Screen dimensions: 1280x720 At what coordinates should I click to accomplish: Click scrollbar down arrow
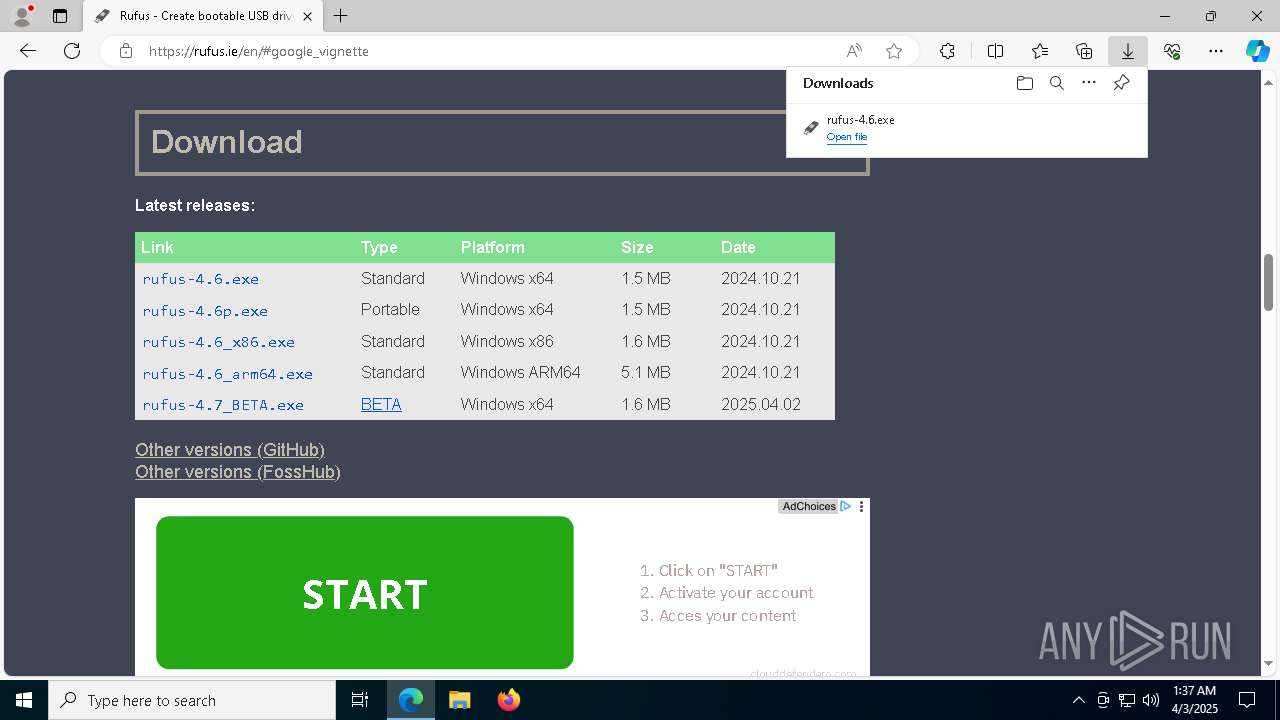(1268, 663)
